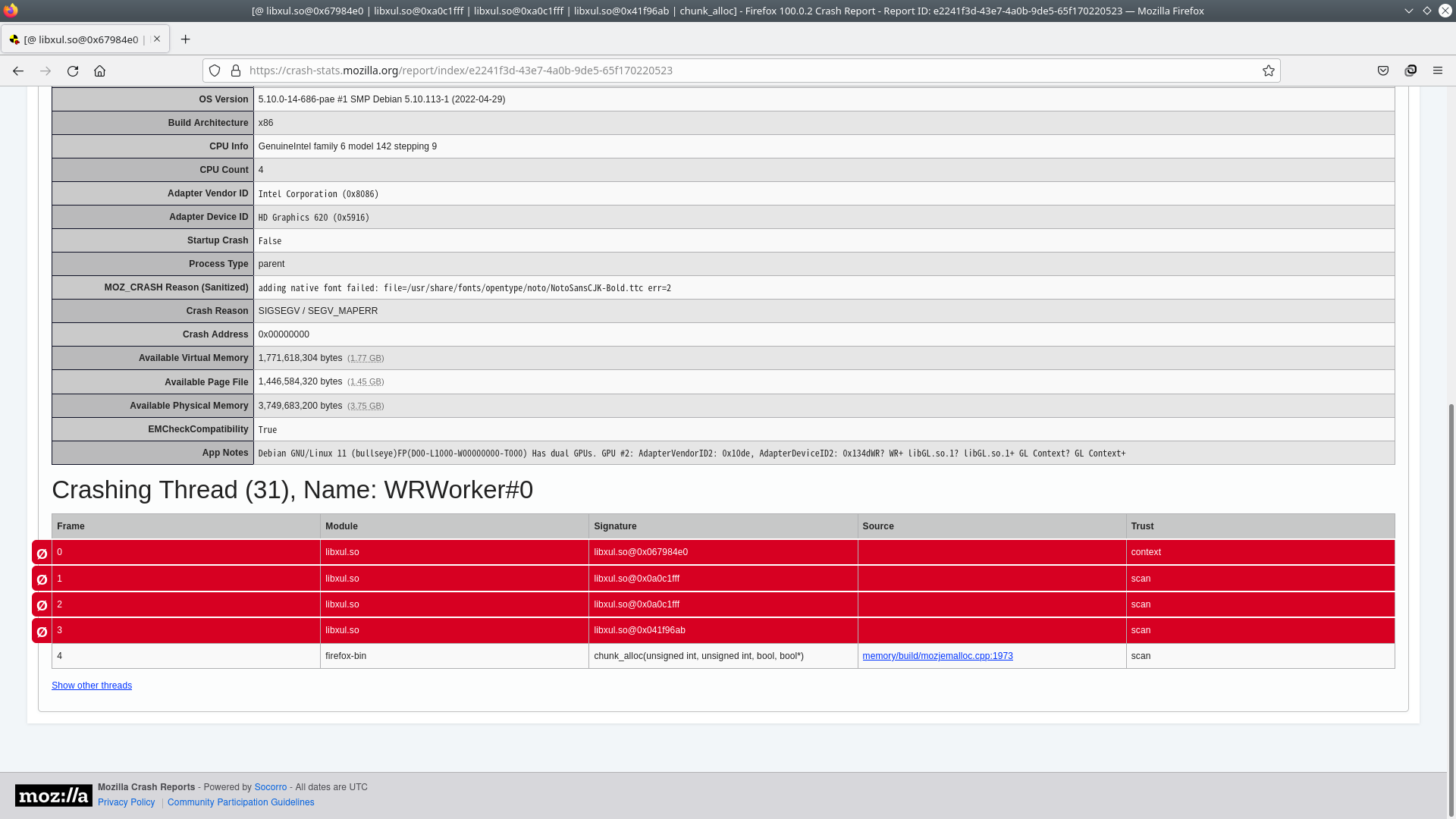Save page to Pocket
This screenshot has height=819, width=1456.
click(x=1383, y=71)
